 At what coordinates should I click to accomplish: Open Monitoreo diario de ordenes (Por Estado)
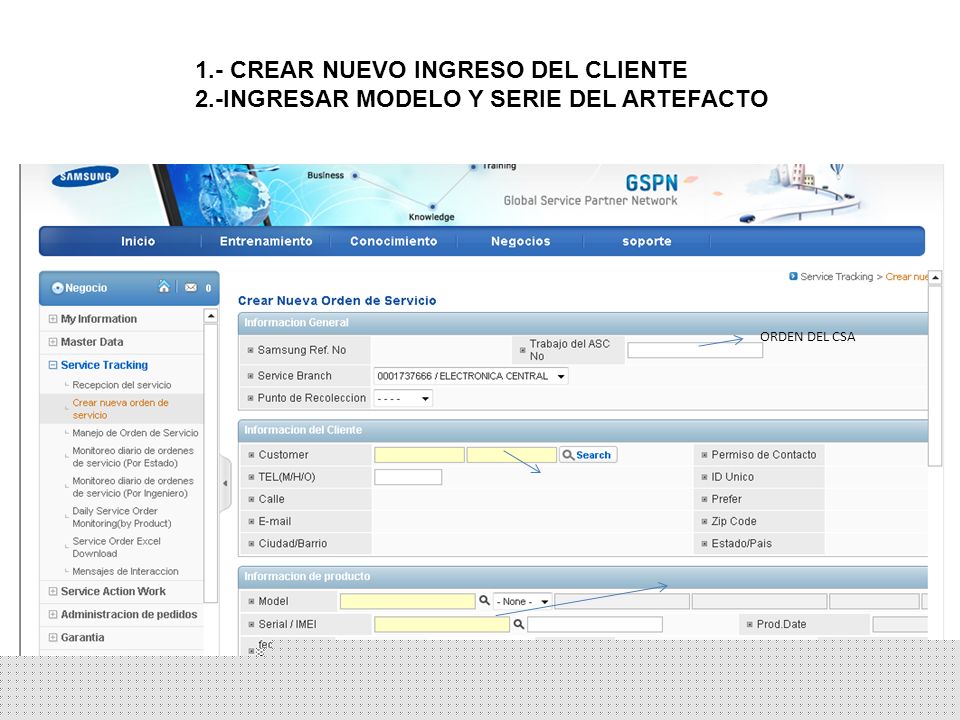click(x=133, y=457)
